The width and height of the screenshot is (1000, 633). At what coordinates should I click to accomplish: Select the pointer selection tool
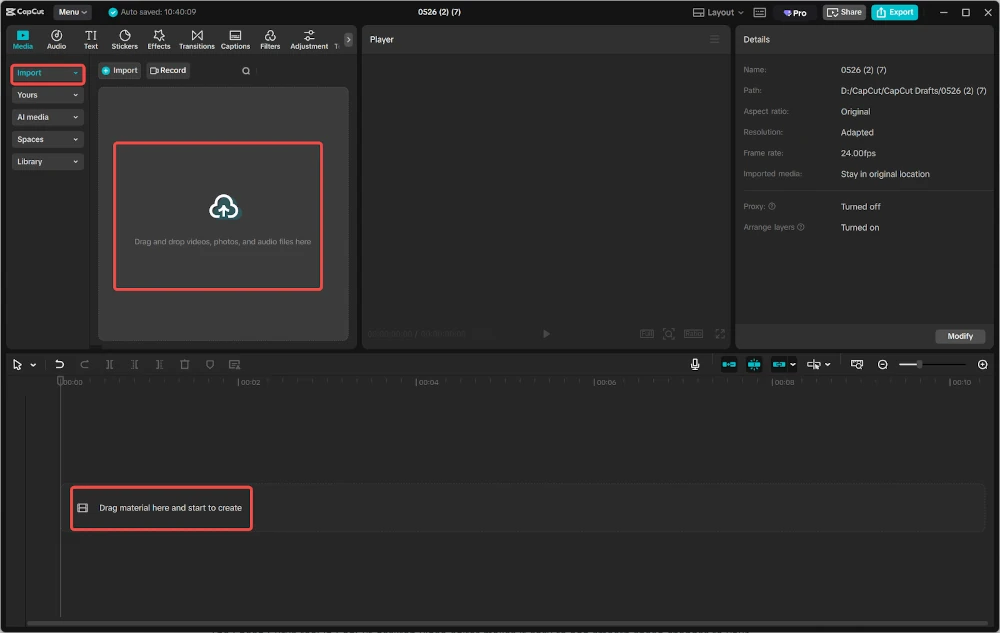tap(17, 365)
